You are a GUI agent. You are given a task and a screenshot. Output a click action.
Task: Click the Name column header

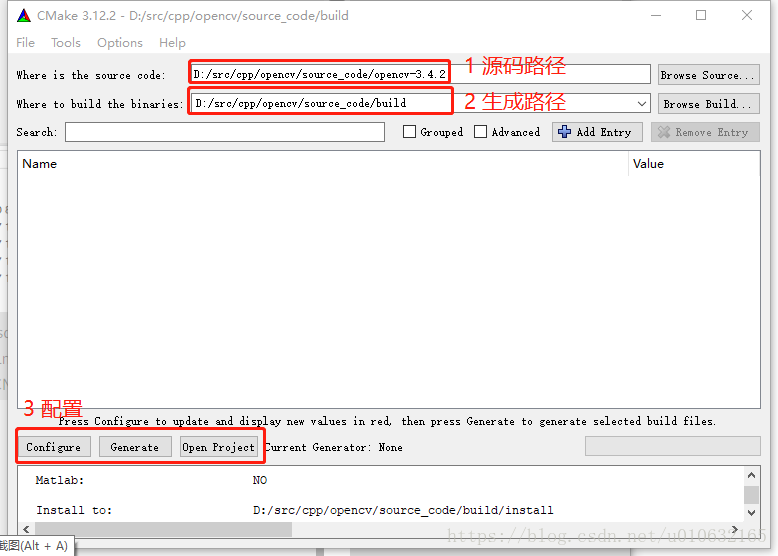pos(323,164)
